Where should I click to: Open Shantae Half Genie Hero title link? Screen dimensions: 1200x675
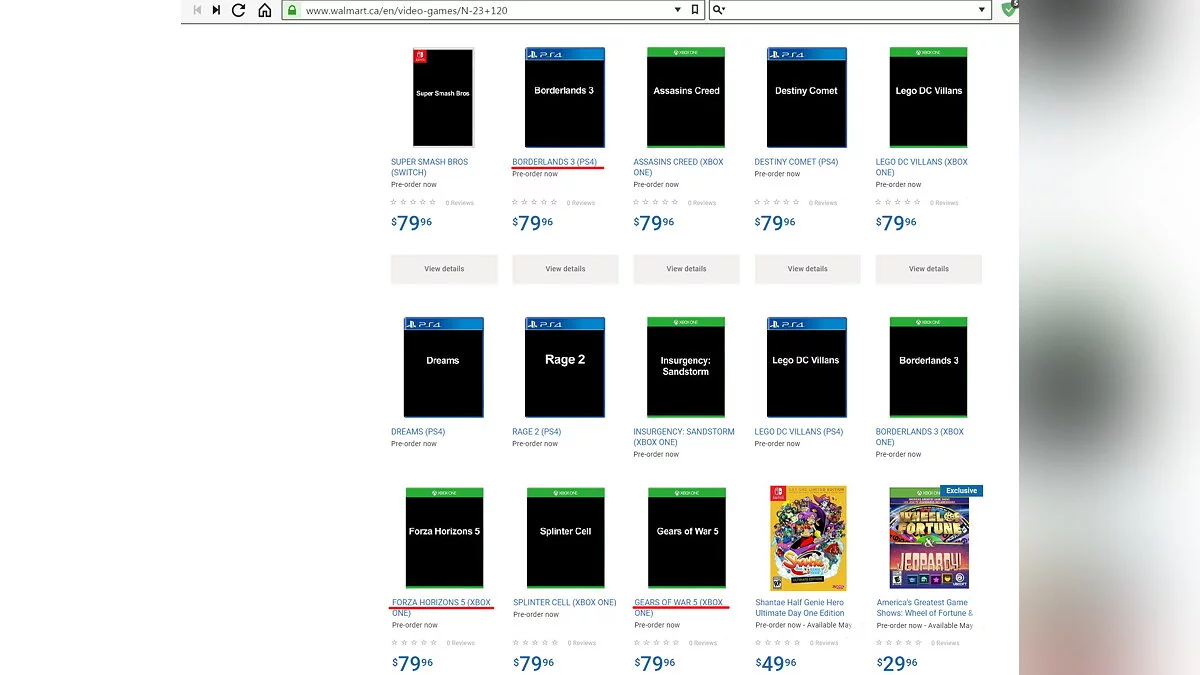click(800, 608)
